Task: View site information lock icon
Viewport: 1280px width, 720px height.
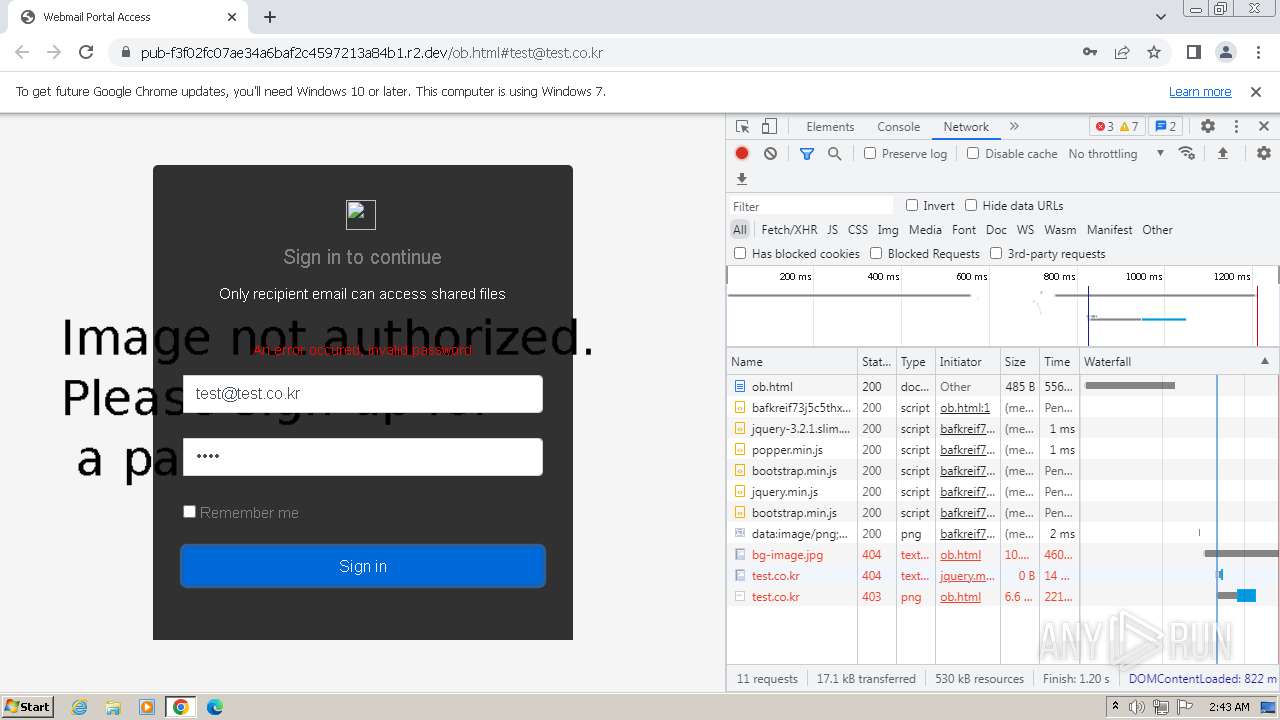Action: point(125,52)
